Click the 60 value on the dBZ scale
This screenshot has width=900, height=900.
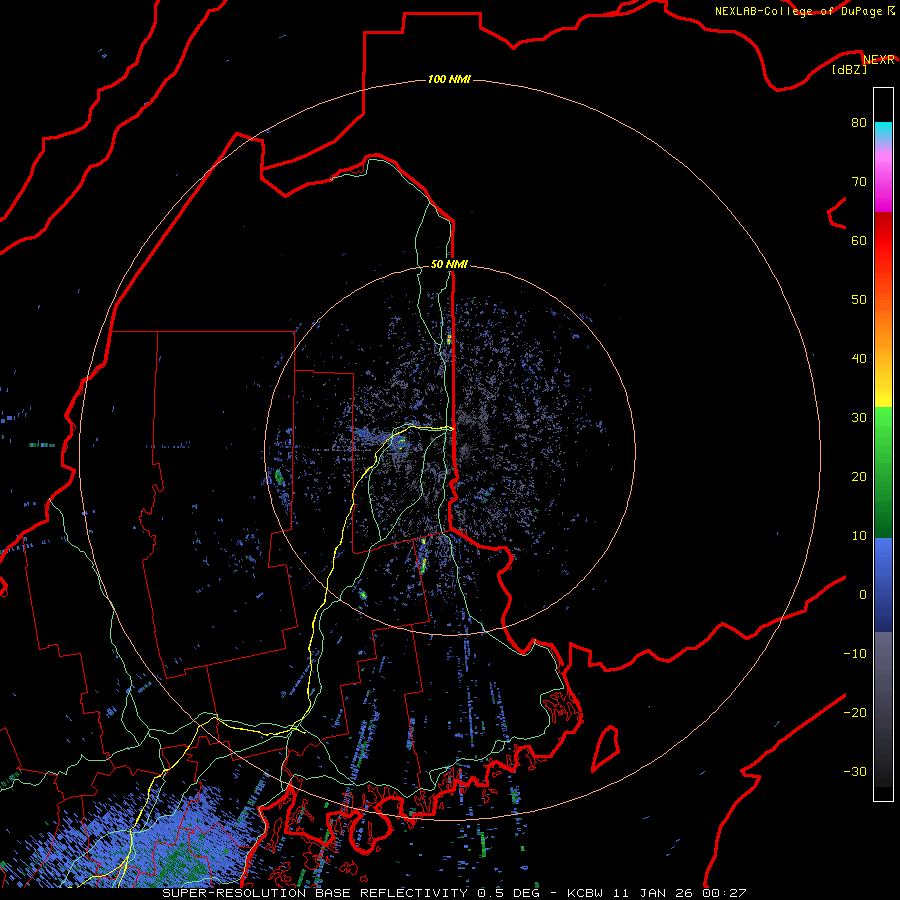coord(859,240)
